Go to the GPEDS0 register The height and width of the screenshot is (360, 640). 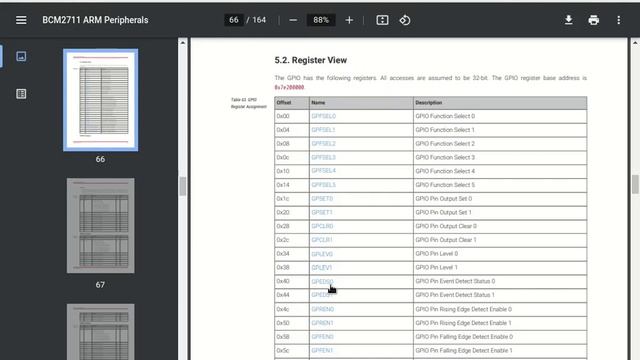(322, 282)
